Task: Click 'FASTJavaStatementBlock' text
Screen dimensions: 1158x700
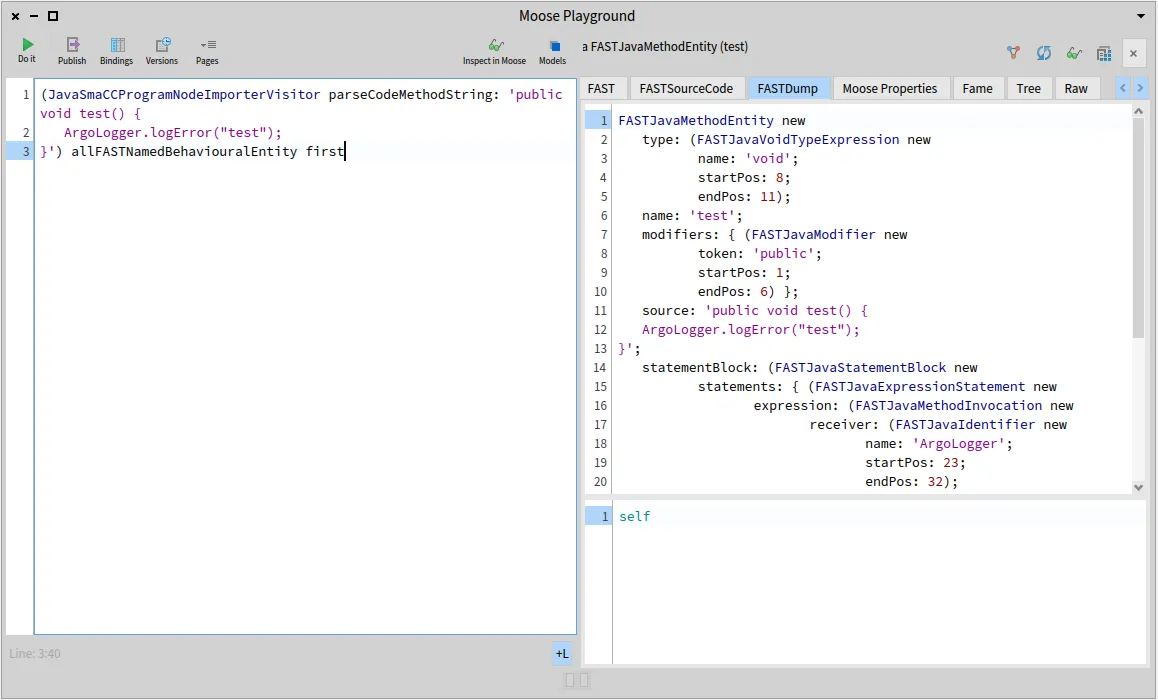Action: tap(860, 368)
